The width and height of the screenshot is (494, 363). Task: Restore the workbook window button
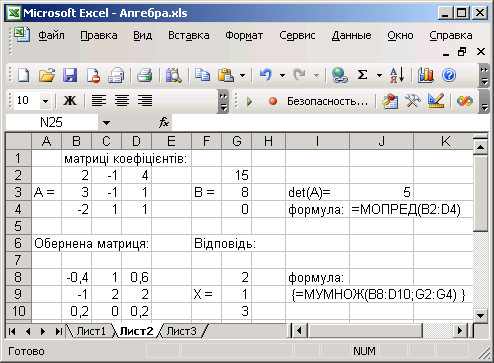click(x=462, y=52)
